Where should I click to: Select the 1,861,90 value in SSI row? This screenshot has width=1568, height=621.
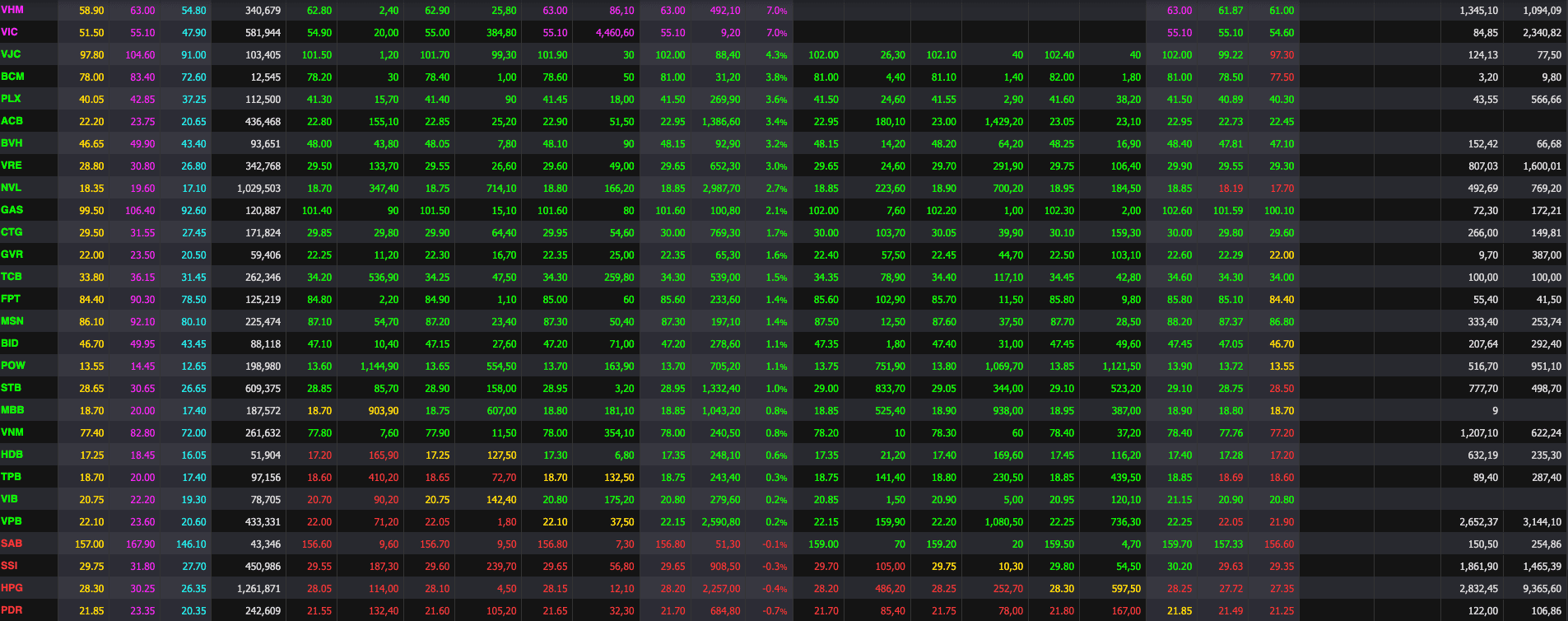point(1478,567)
